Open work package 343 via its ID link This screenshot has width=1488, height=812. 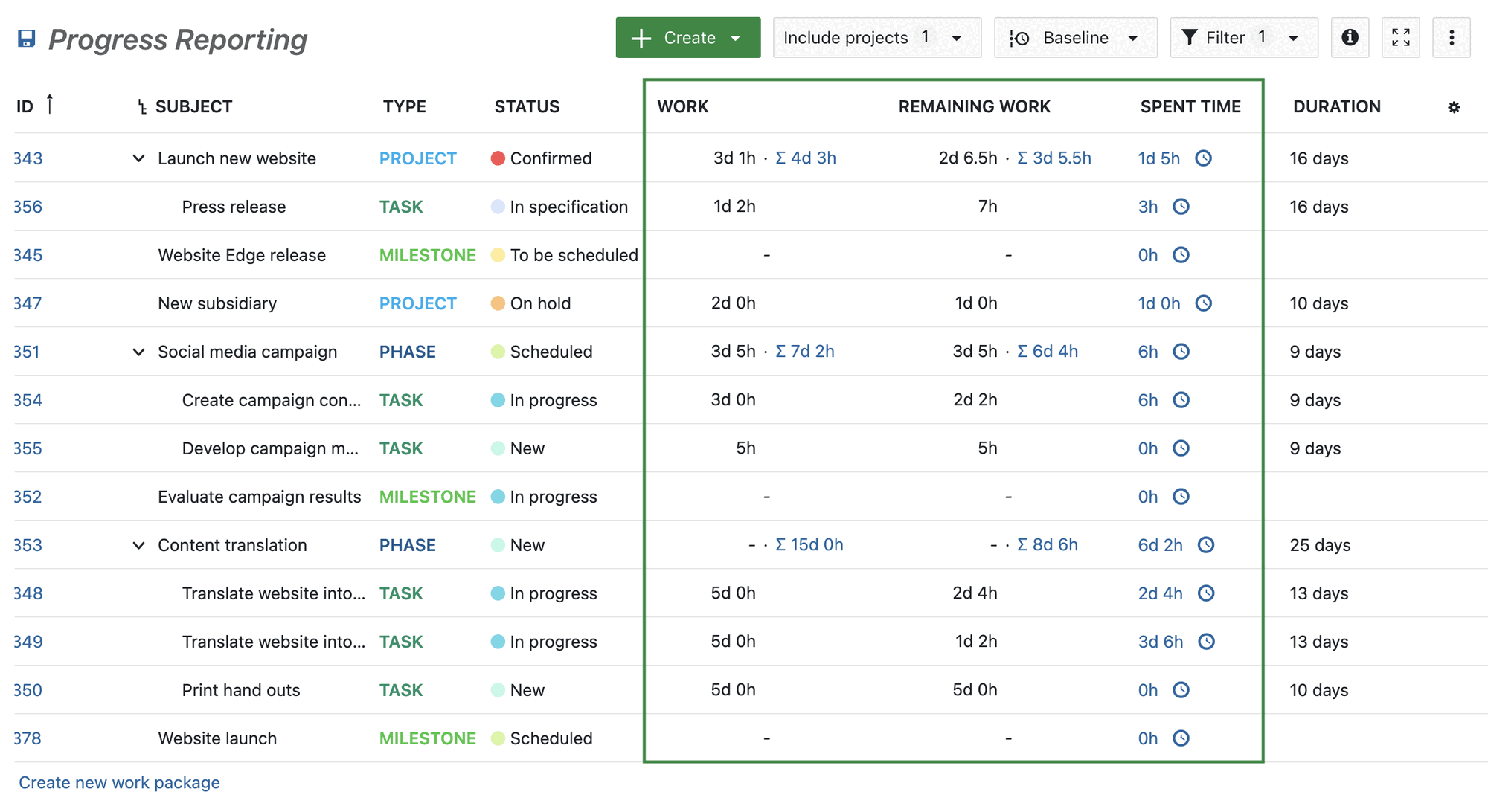coord(27,158)
